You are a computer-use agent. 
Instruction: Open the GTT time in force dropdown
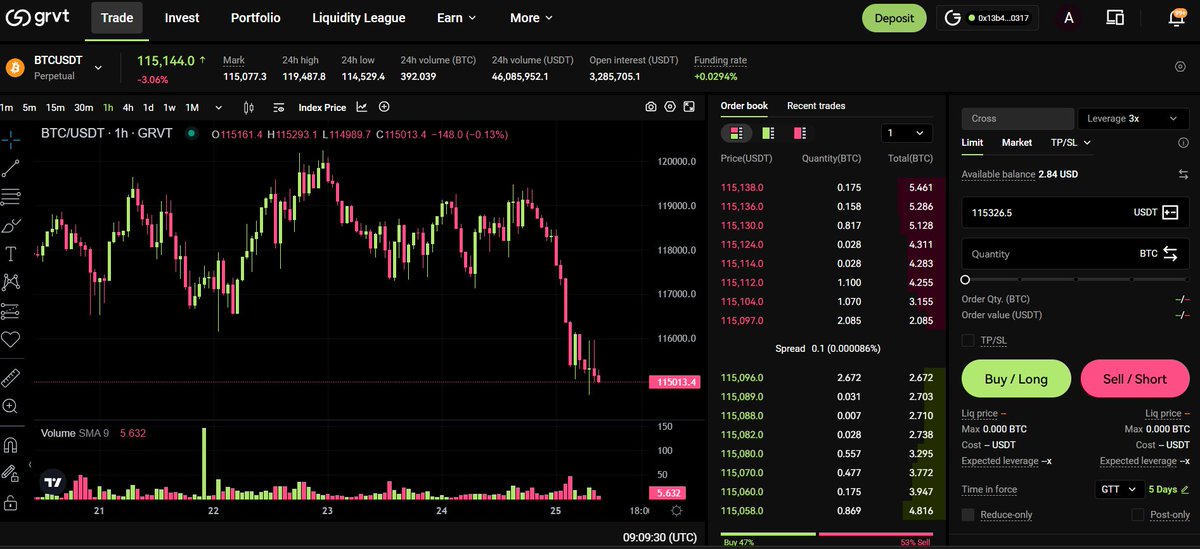point(1118,489)
